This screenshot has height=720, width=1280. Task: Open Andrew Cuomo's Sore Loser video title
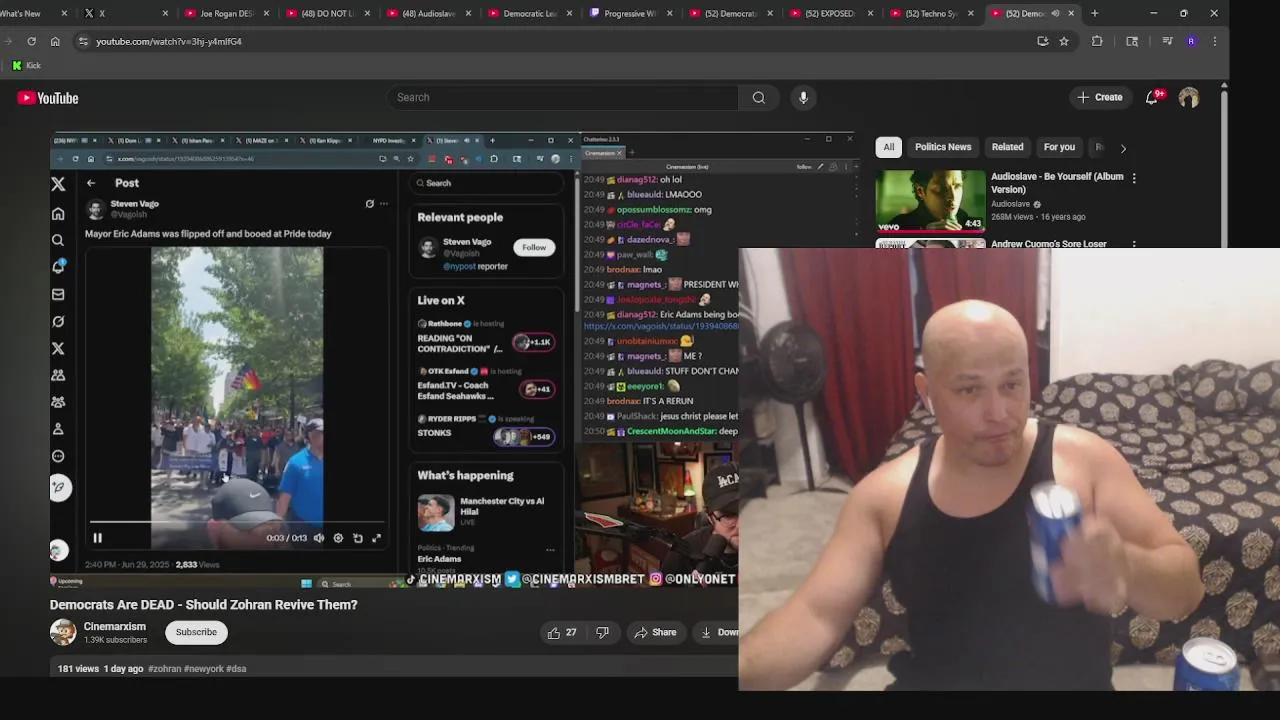1049,244
